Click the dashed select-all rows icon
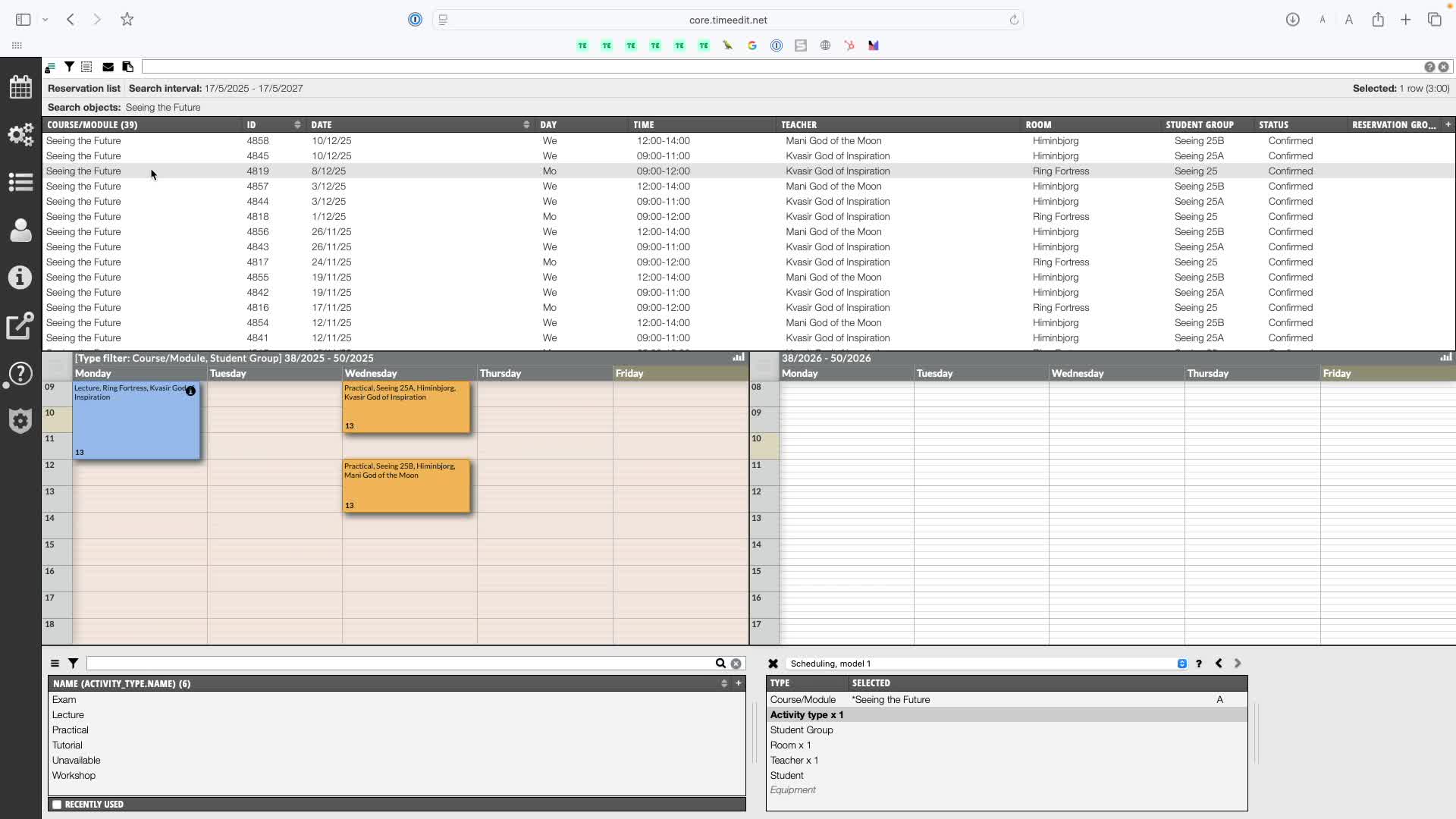This screenshot has width=1456, height=819. click(86, 67)
